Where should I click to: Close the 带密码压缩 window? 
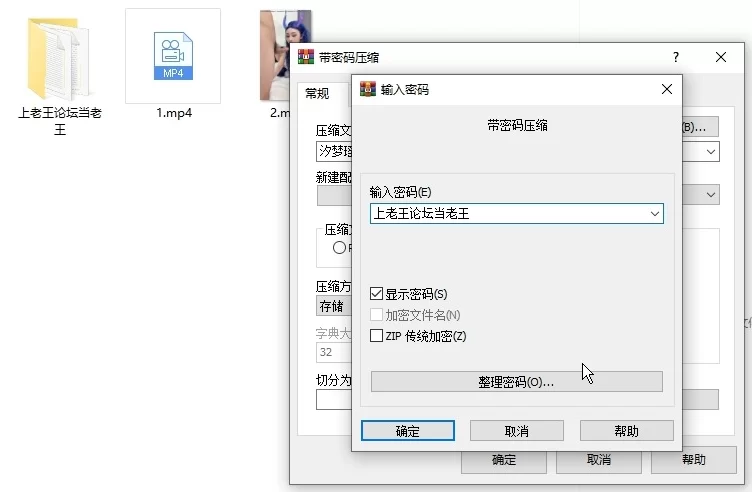click(x=722, y=58)
